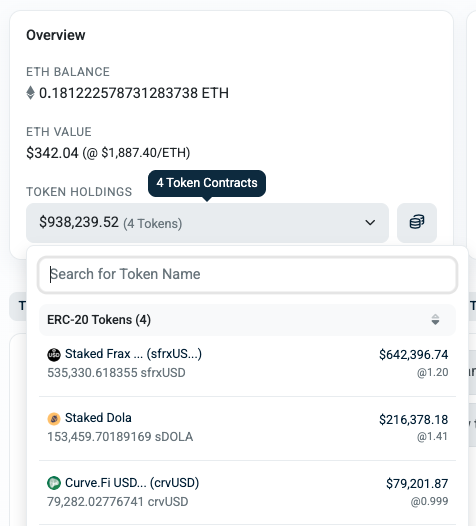Click the 4 Token Contracts tooltip
The image size is (476, 526).
[207, 183]
